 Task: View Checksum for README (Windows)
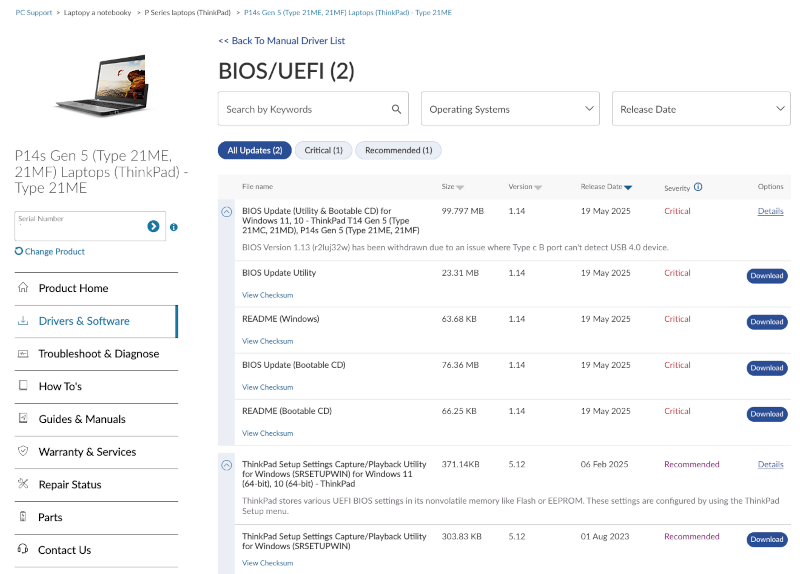pos(267,341)
